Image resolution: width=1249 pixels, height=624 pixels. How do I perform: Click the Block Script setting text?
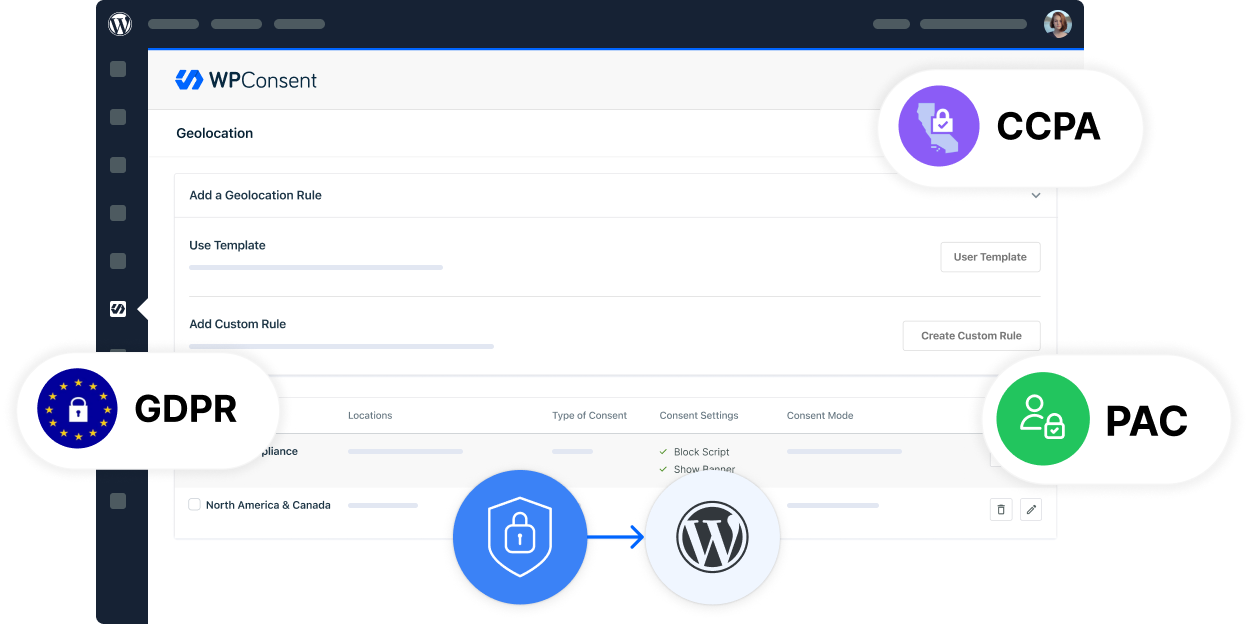point(702,452)
